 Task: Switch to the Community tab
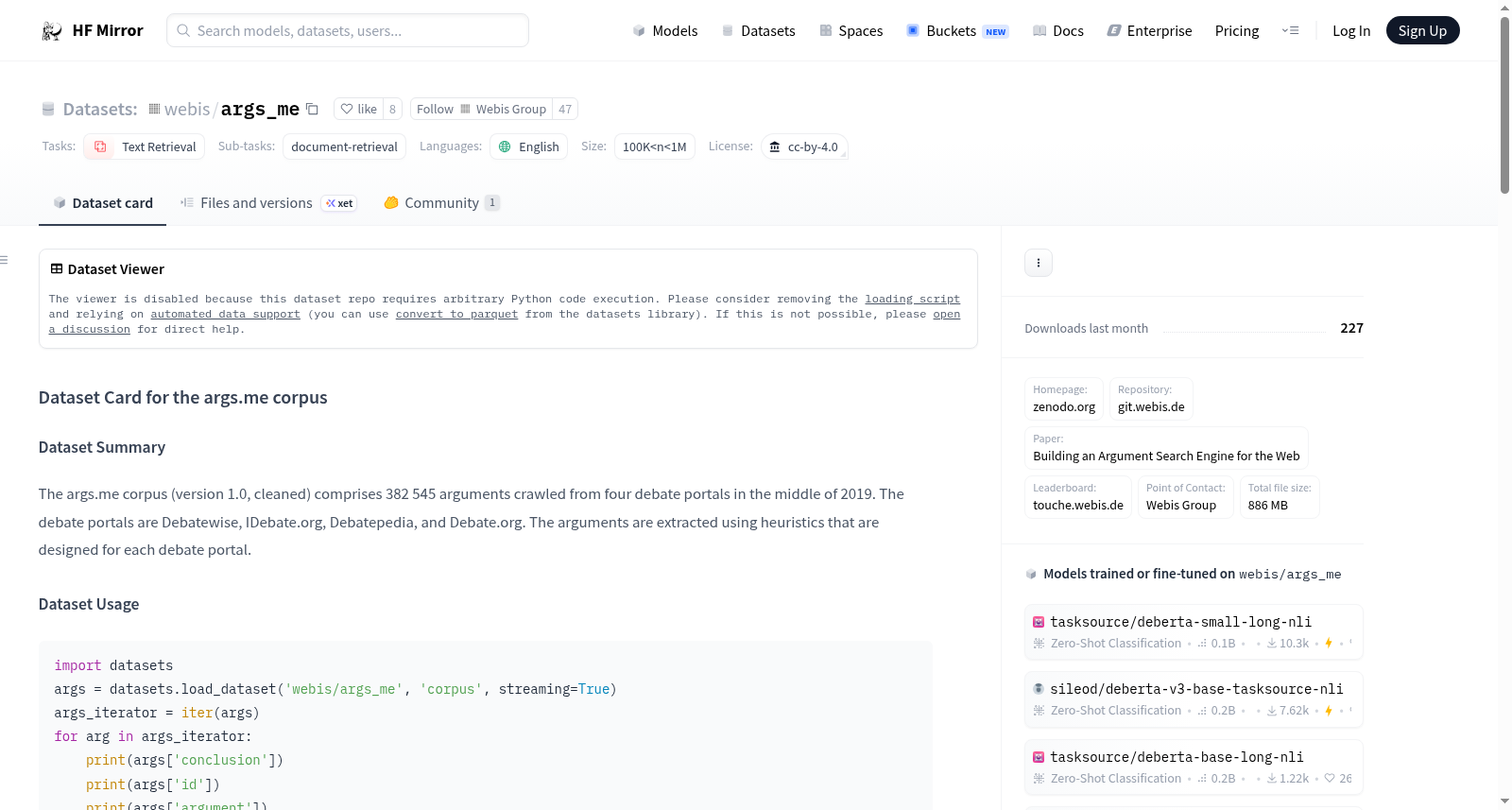point(441,203)
